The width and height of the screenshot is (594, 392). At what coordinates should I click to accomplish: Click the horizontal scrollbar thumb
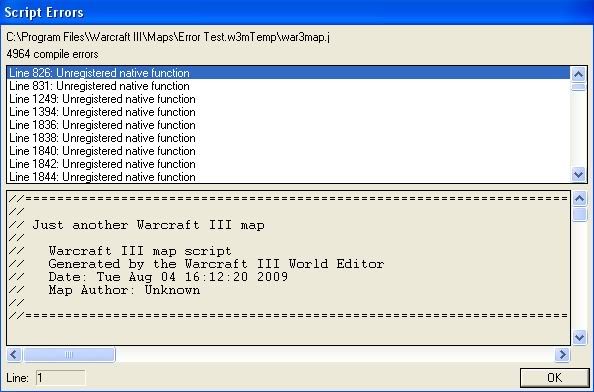pos(69,355)
